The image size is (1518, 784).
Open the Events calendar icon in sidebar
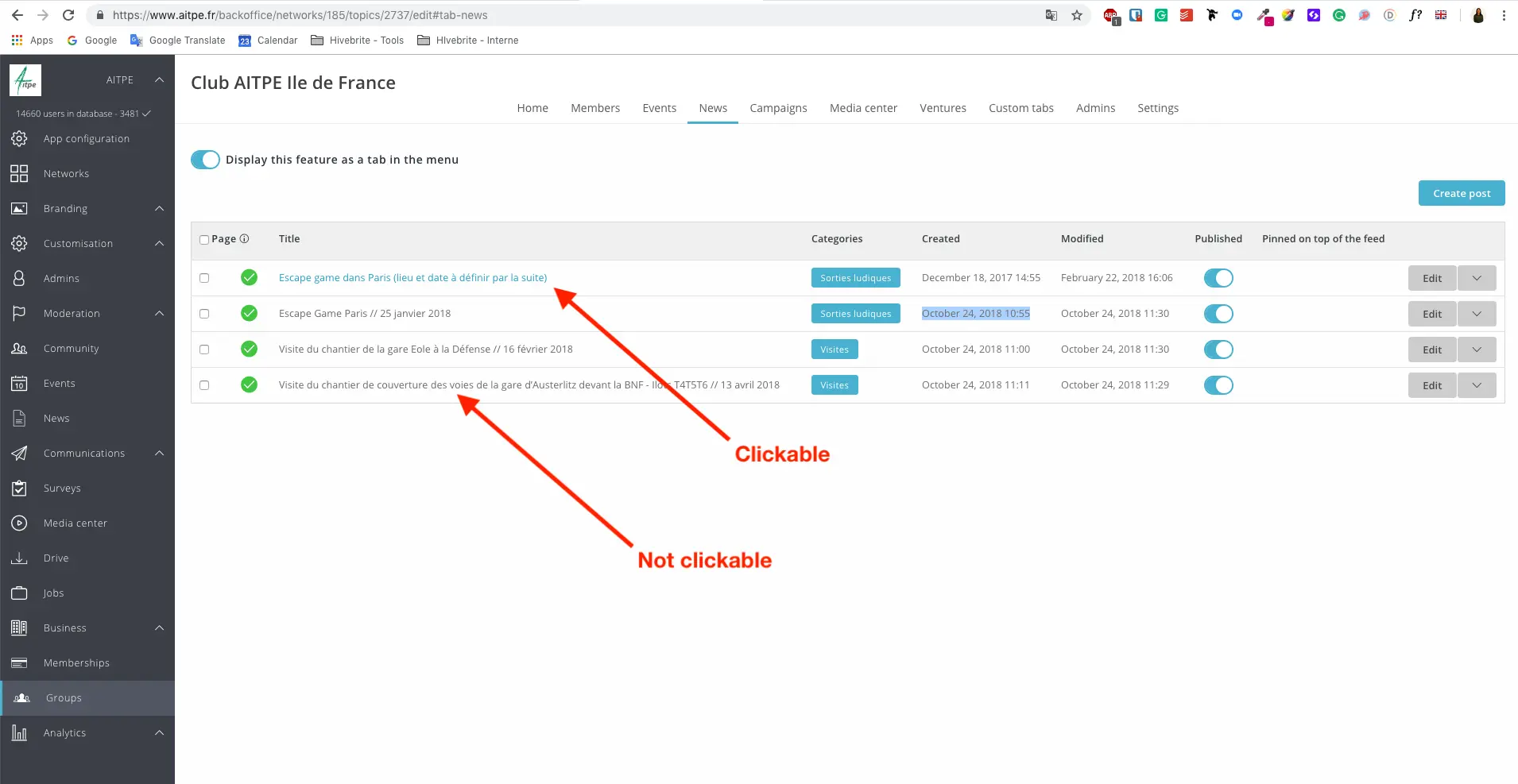tap(20, 384)
